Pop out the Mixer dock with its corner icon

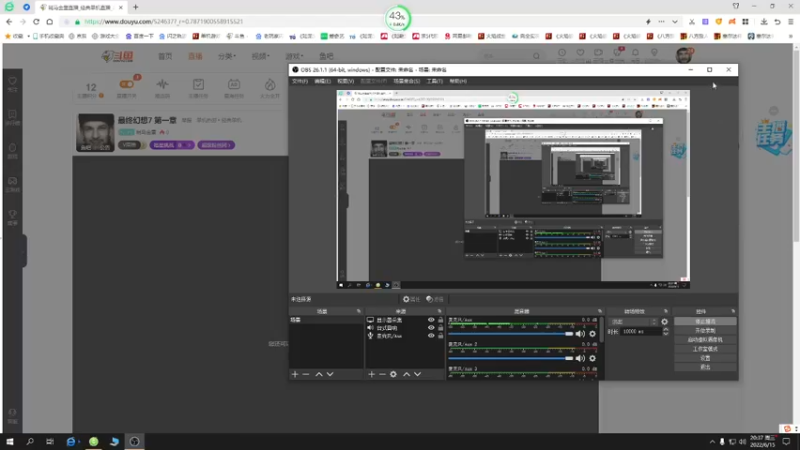(x=599, y=311)
